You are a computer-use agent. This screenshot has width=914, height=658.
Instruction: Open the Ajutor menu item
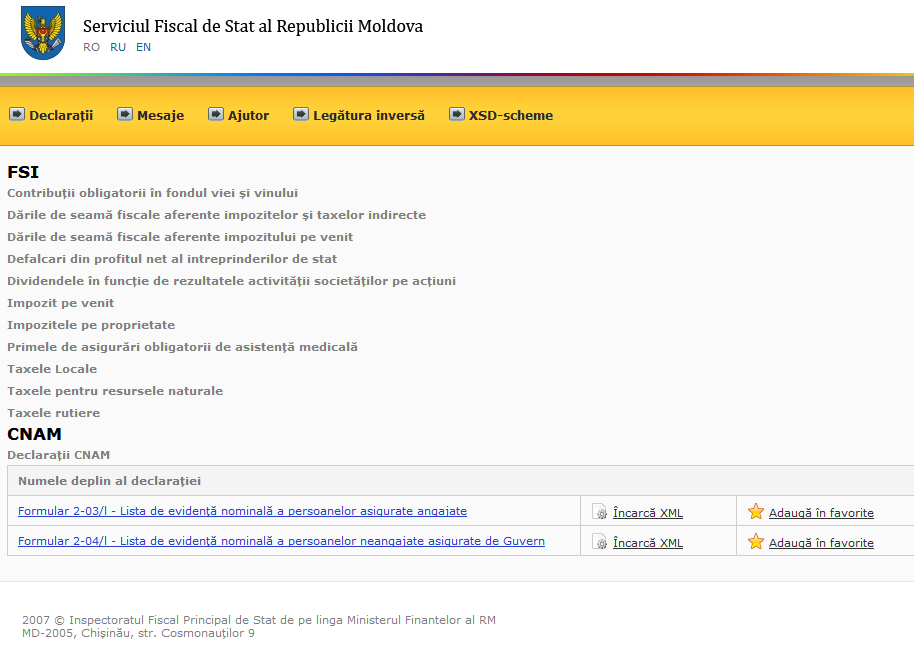tap(248, 115)
